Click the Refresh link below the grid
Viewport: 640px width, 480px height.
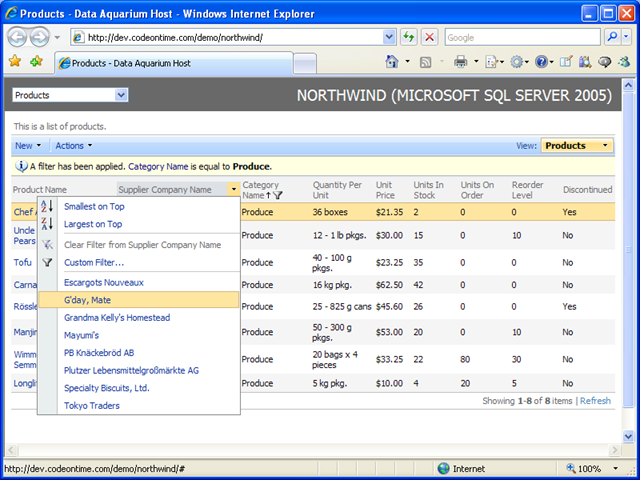596,401
